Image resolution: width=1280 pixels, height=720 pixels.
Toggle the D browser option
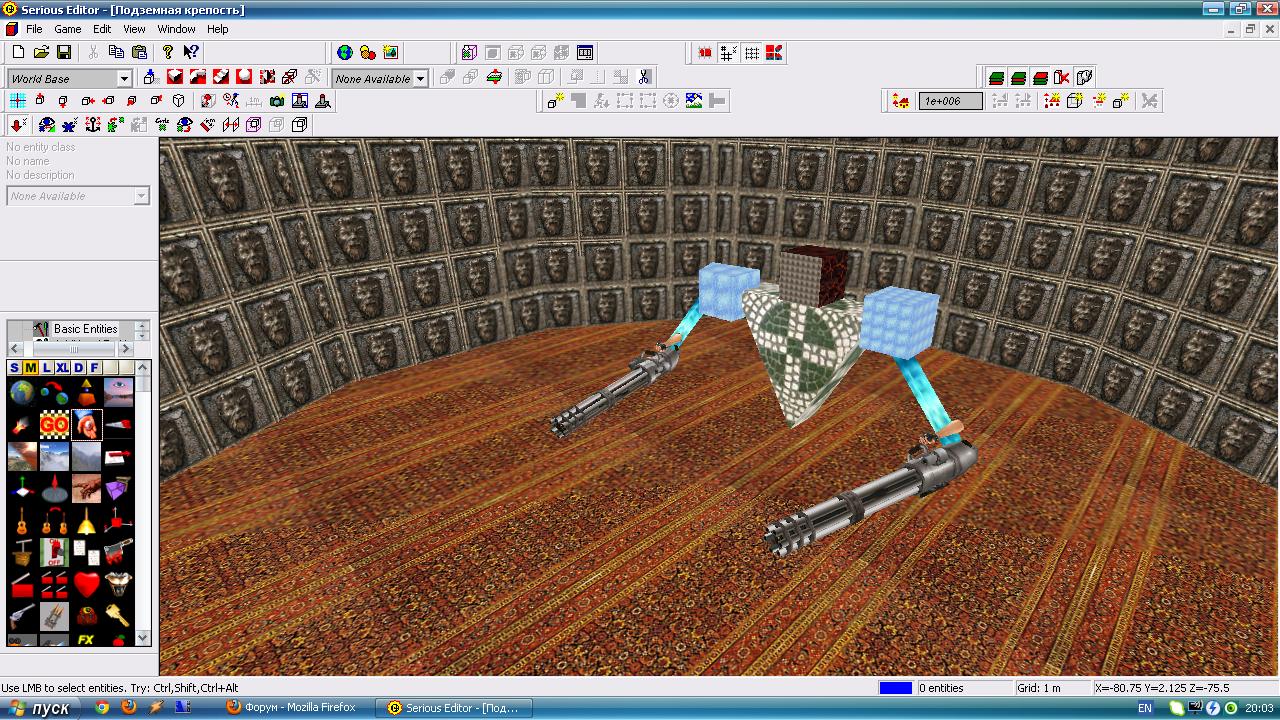(x=79, y=368)
